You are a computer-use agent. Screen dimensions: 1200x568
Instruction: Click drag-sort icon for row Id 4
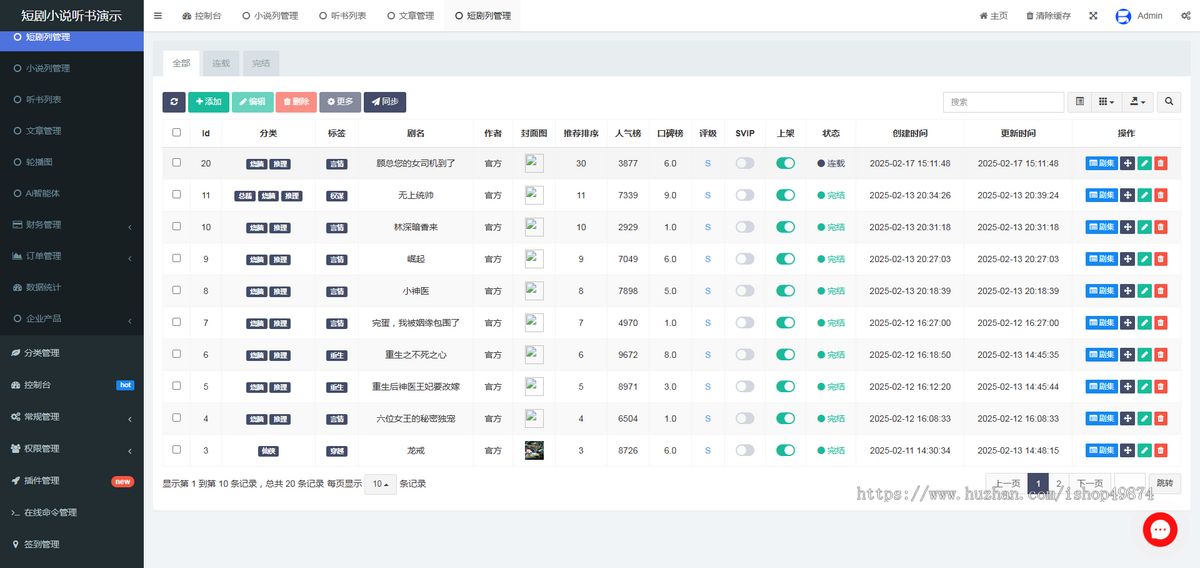point(1127,419)
